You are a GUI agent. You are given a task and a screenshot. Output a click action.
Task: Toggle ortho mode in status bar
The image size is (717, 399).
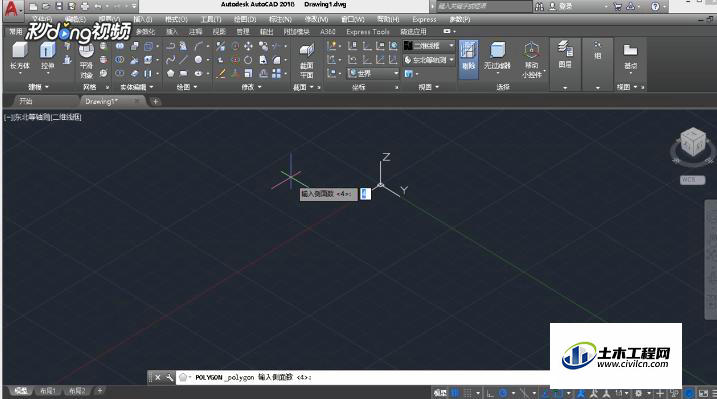coord(490,393)
